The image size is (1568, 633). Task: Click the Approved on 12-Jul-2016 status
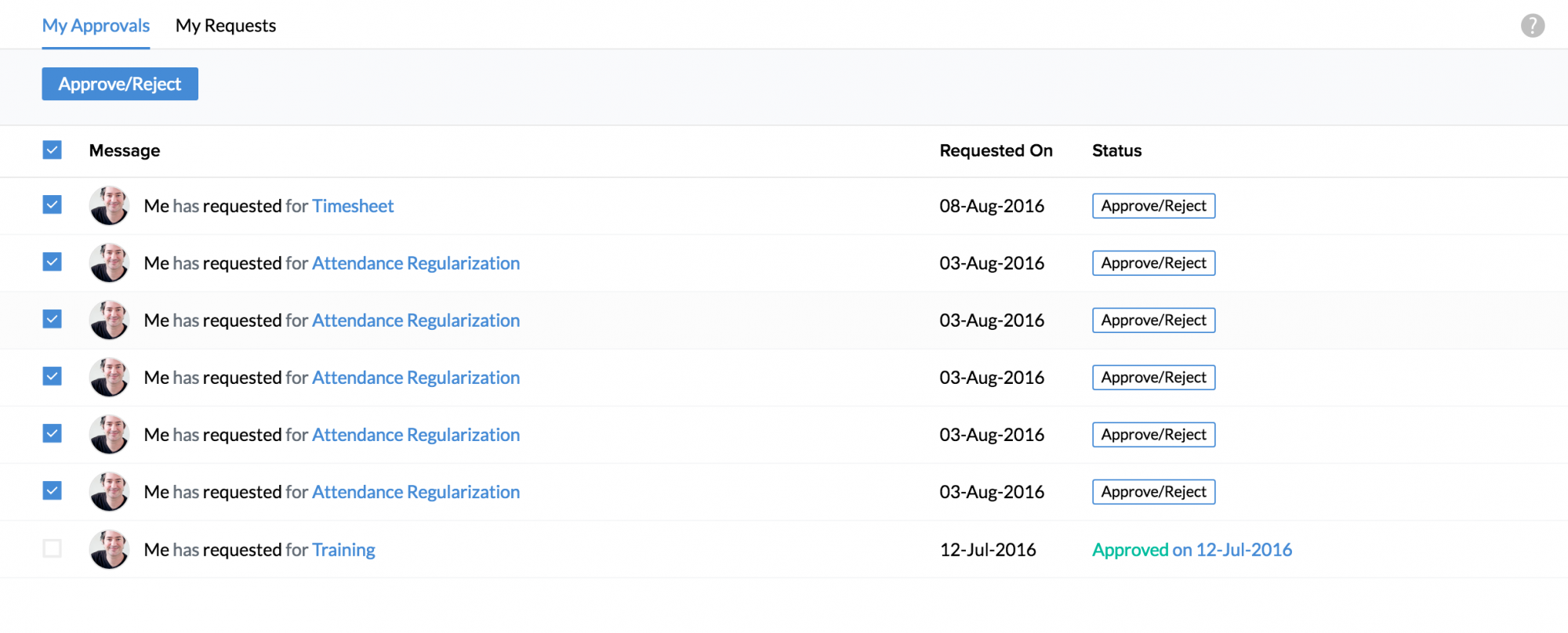[x=1192, y=550]
